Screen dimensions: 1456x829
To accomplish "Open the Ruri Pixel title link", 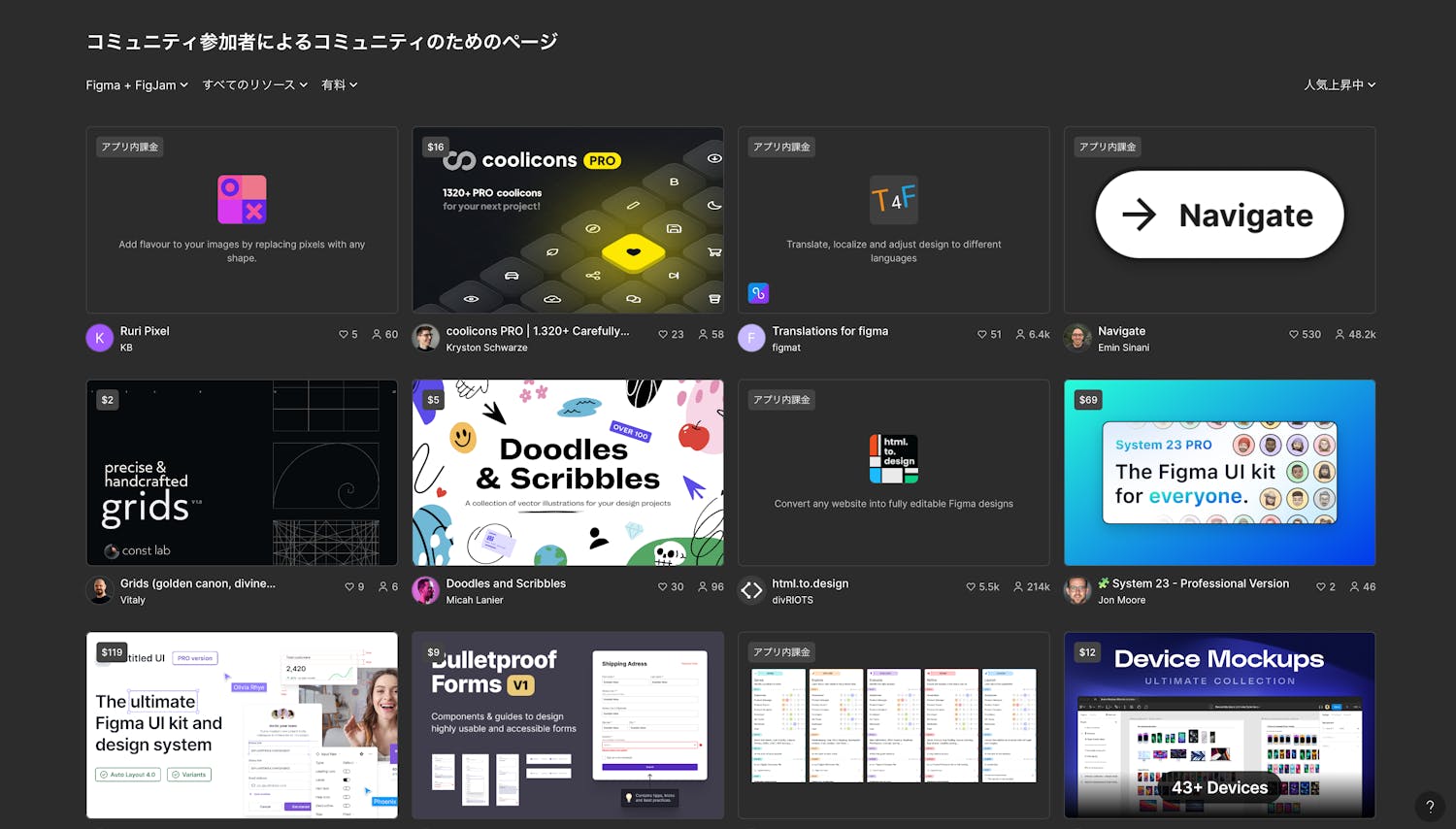I will [x=145, y=331].
